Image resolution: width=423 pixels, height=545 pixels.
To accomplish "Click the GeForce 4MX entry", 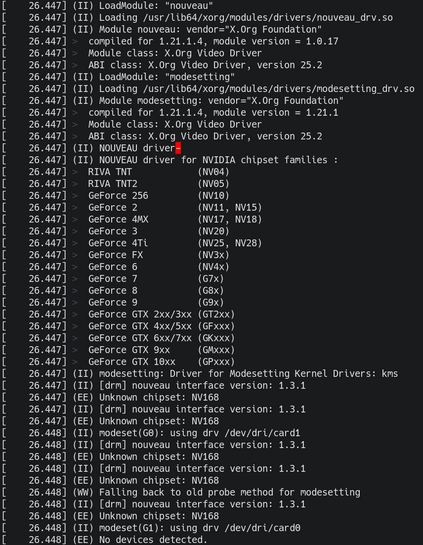I will coord(175,219).
